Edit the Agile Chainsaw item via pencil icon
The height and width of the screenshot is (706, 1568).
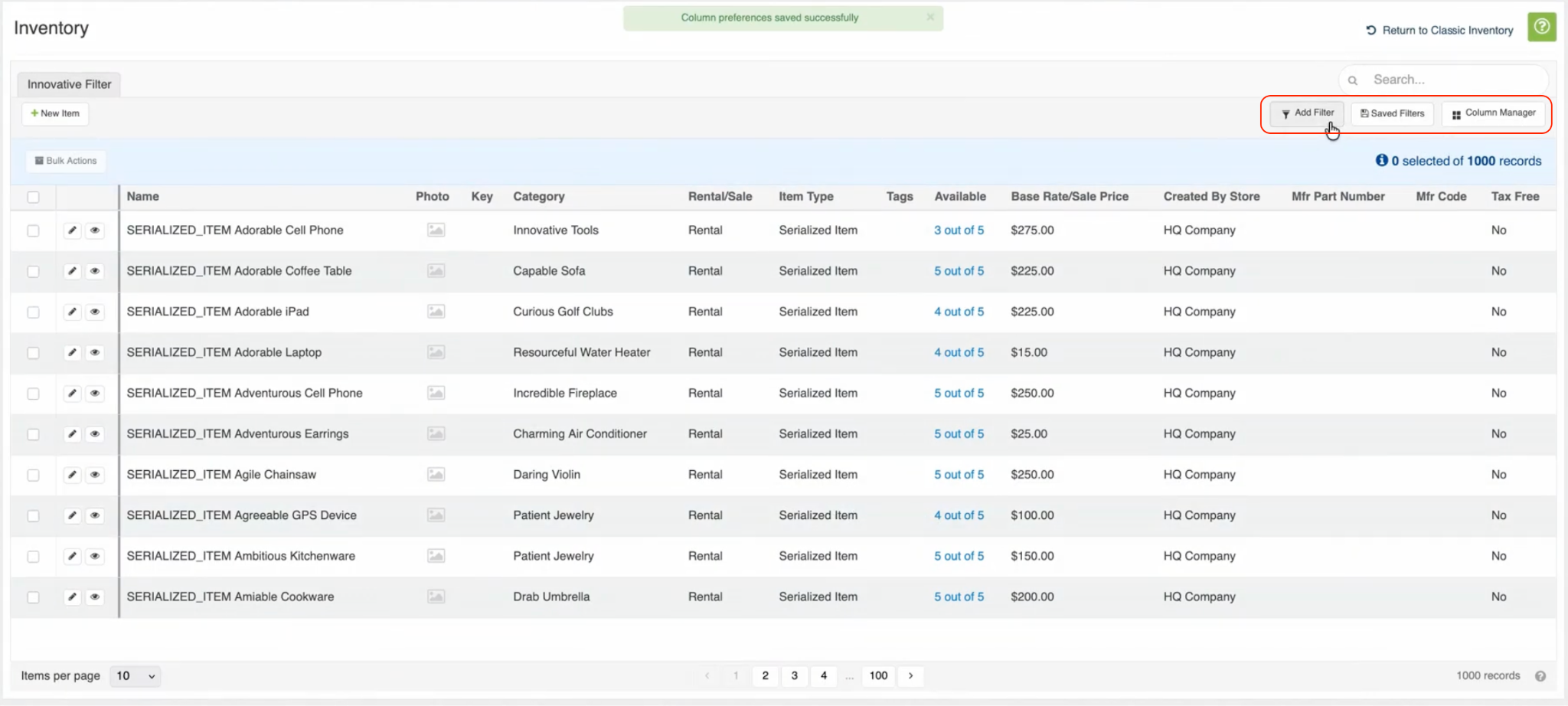72,475
